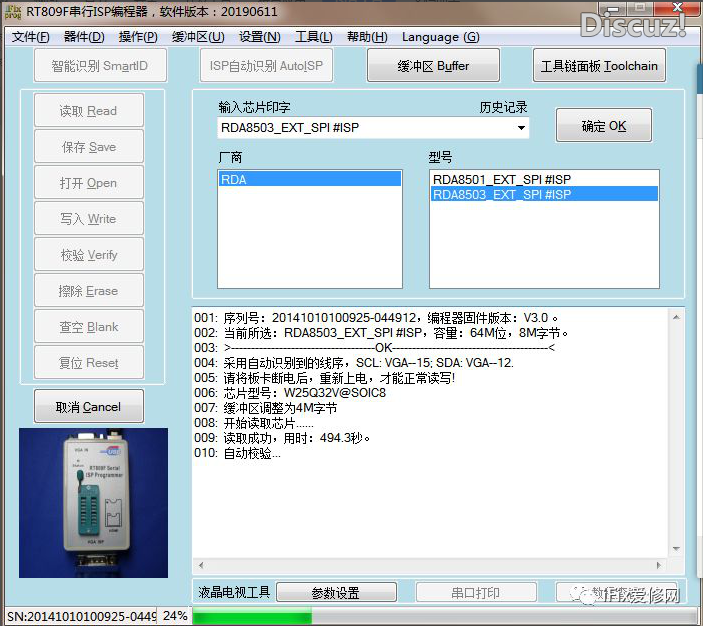This screenshot has height=626, width=703.
Task: Click the 查空 Blank button
Action: tap(89, 326)
